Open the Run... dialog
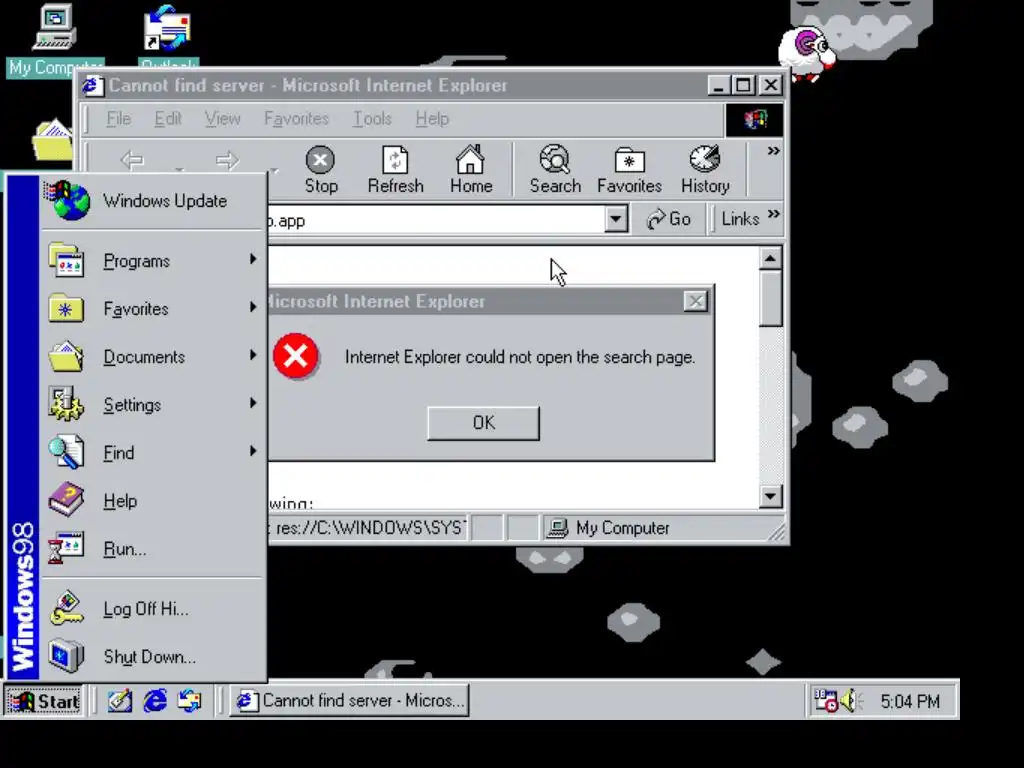The height and width of the screenshot is (768, 1024). tap(153, 549)
